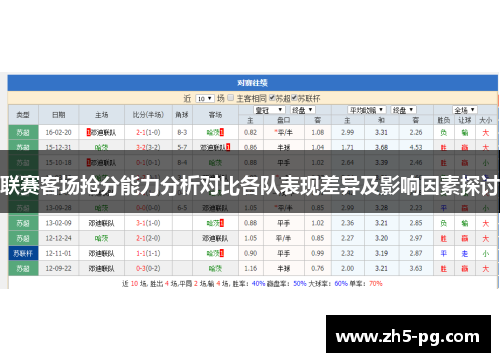Click home team 哈茨 in the 12-12-24 row
Image resolution: width=500 pixels, height=362 pixels.
coord(101,238)
